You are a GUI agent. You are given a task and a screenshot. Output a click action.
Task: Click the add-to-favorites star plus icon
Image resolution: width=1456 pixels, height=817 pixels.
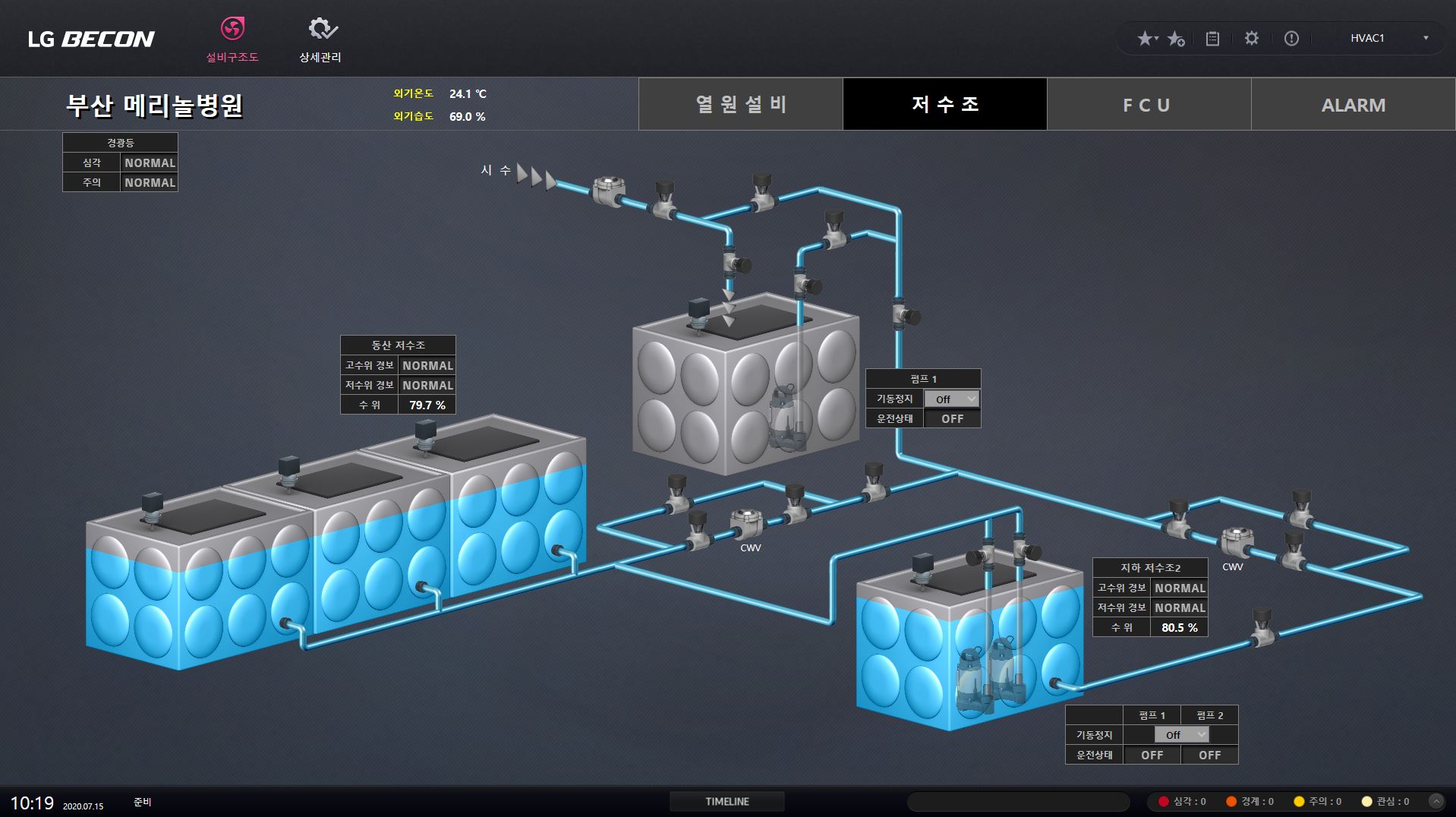coord(1176,39)
